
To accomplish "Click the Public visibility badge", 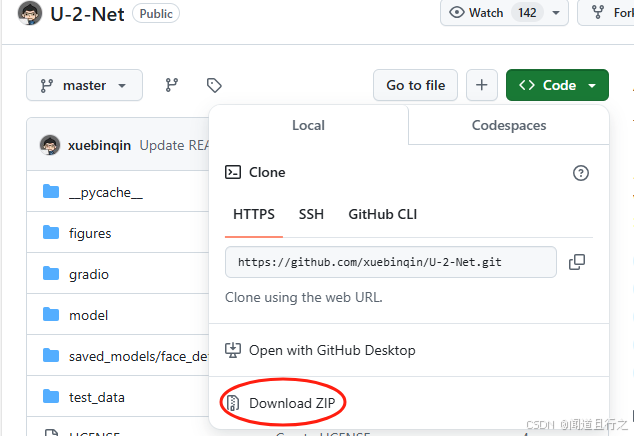I will coord(156,14).
